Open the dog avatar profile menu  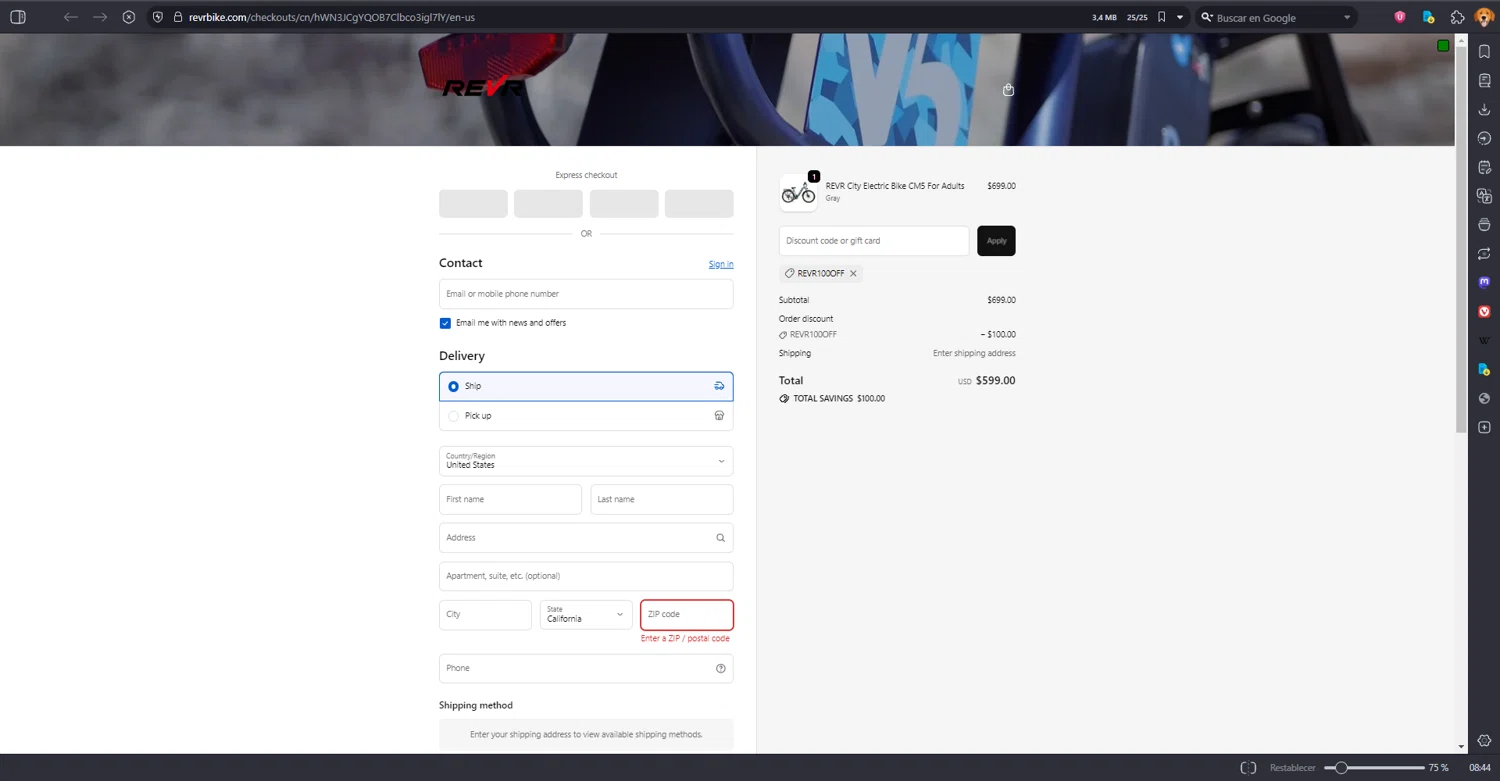coord(1484,17)
